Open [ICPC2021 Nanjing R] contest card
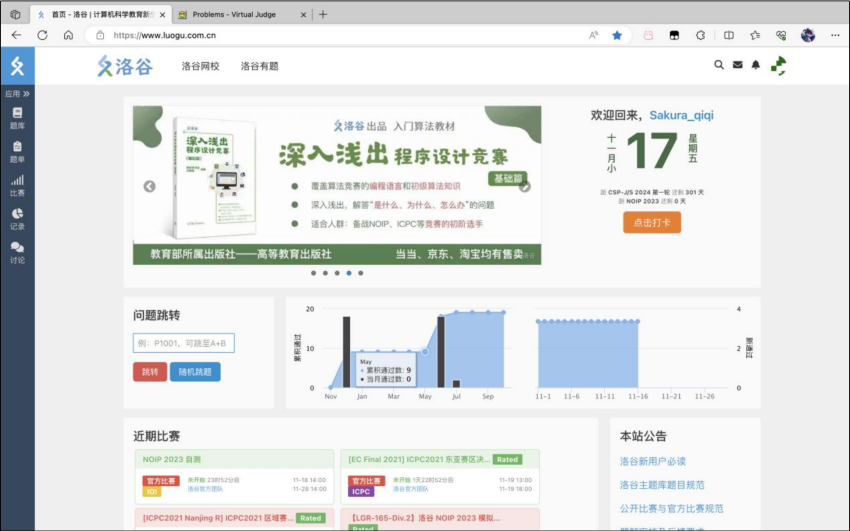The width and height of the screenshot is (850, 531). 218,518
